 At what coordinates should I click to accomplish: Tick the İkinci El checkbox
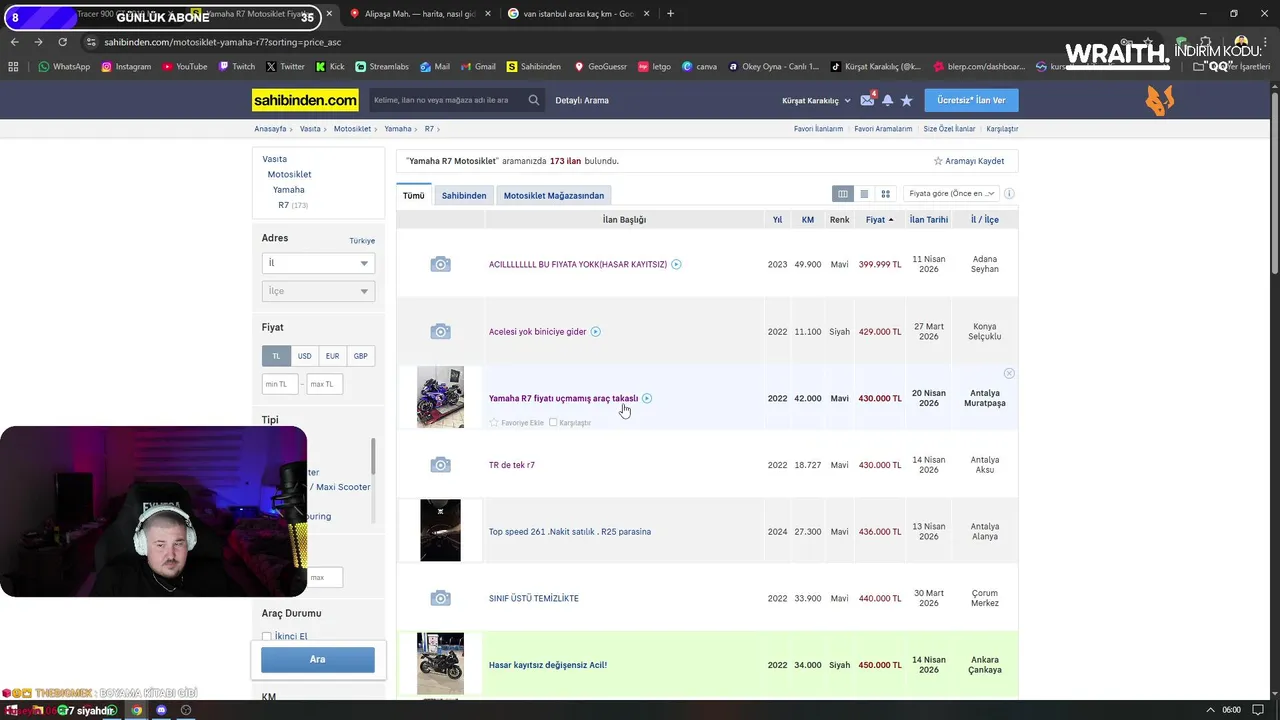point(267,636)
